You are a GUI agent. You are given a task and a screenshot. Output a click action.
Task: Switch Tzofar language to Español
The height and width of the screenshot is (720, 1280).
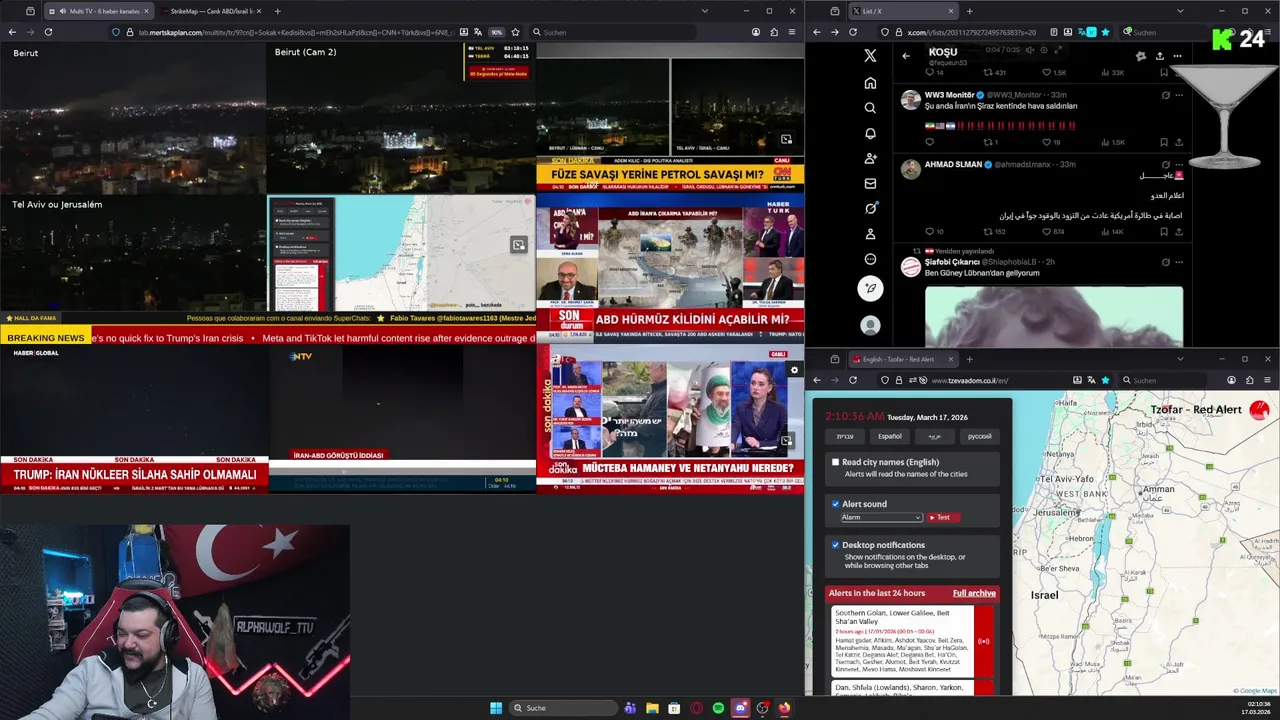[890, 436]
